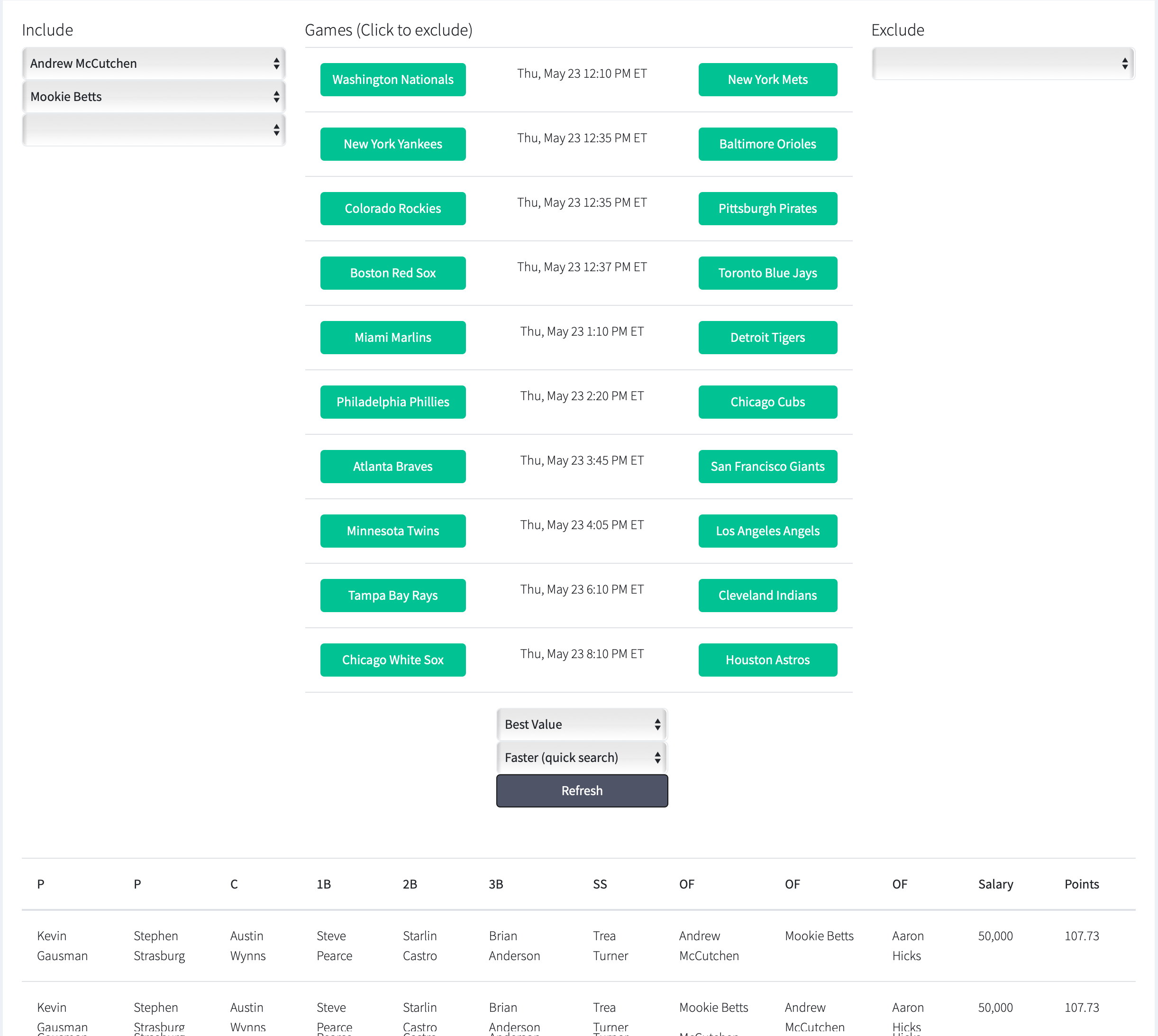The width and height of the screenshot is (1158, 1036).
Task: Click the 1B column header
Action: (x=324, y=884)
